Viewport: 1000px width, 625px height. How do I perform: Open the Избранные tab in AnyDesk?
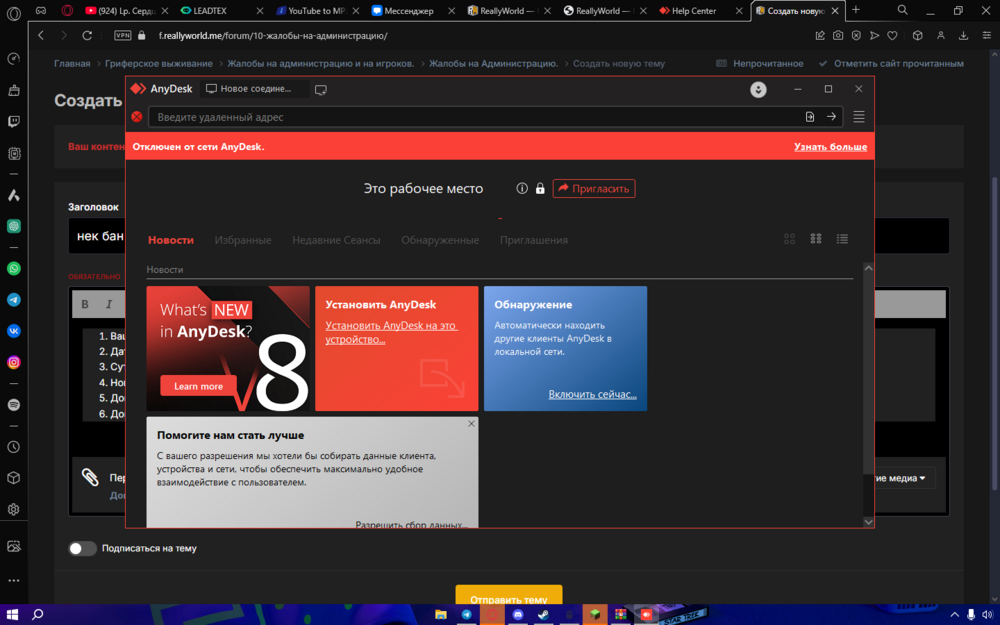point(243,240)
